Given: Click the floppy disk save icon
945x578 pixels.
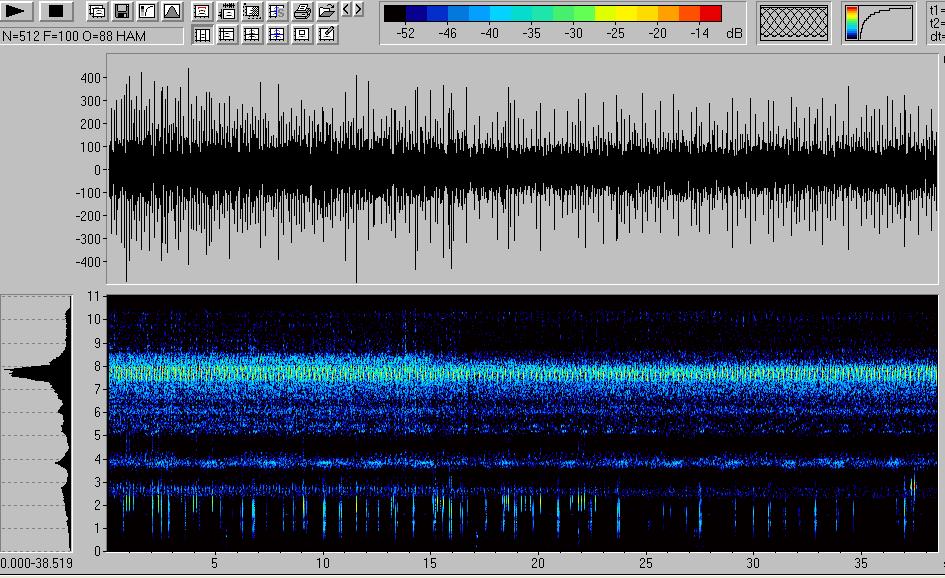Looking at the screenshot, I should point(122,12).
